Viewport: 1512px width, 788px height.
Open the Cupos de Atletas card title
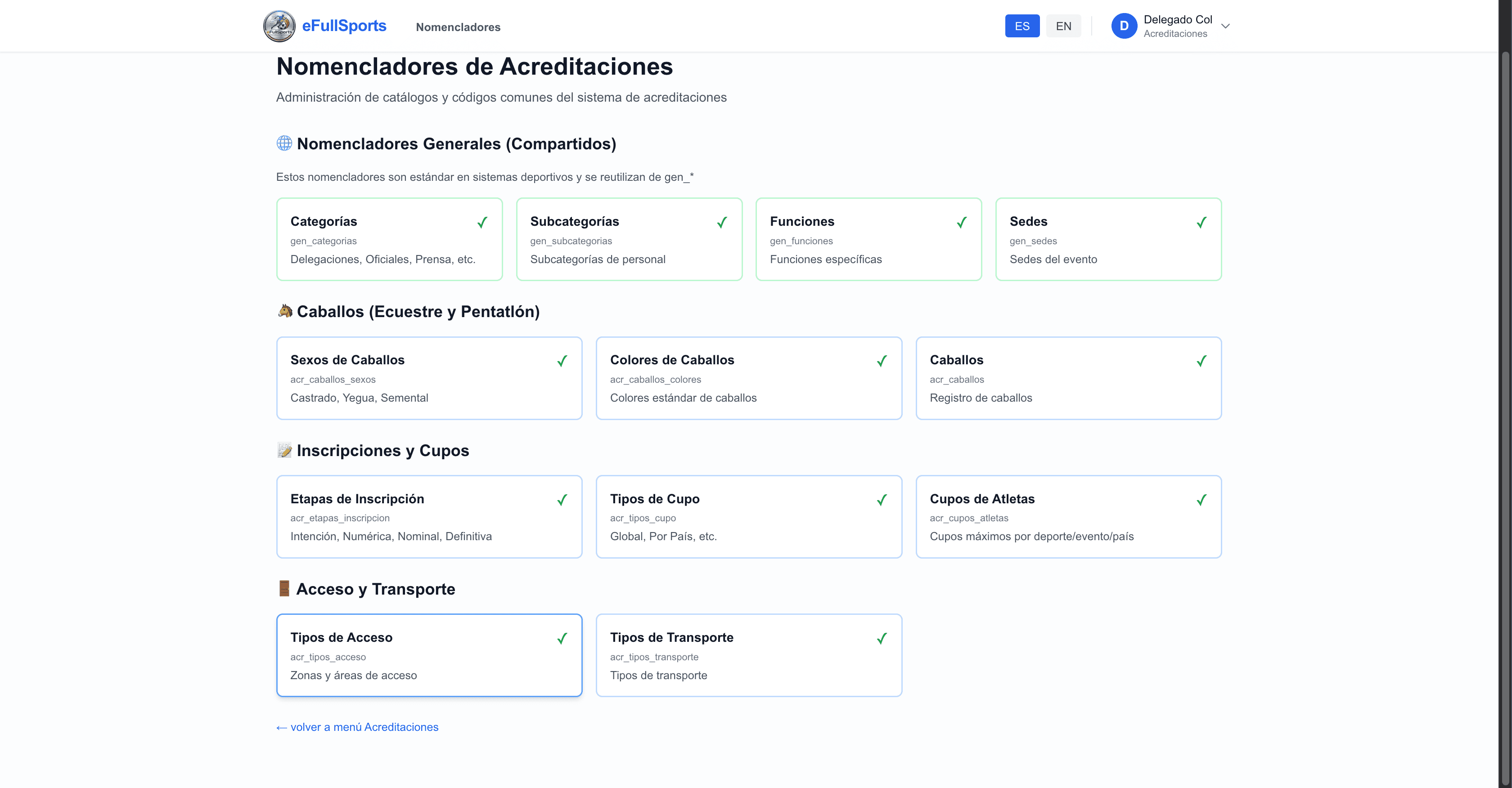pyautogui.click(x=982, y=499)
